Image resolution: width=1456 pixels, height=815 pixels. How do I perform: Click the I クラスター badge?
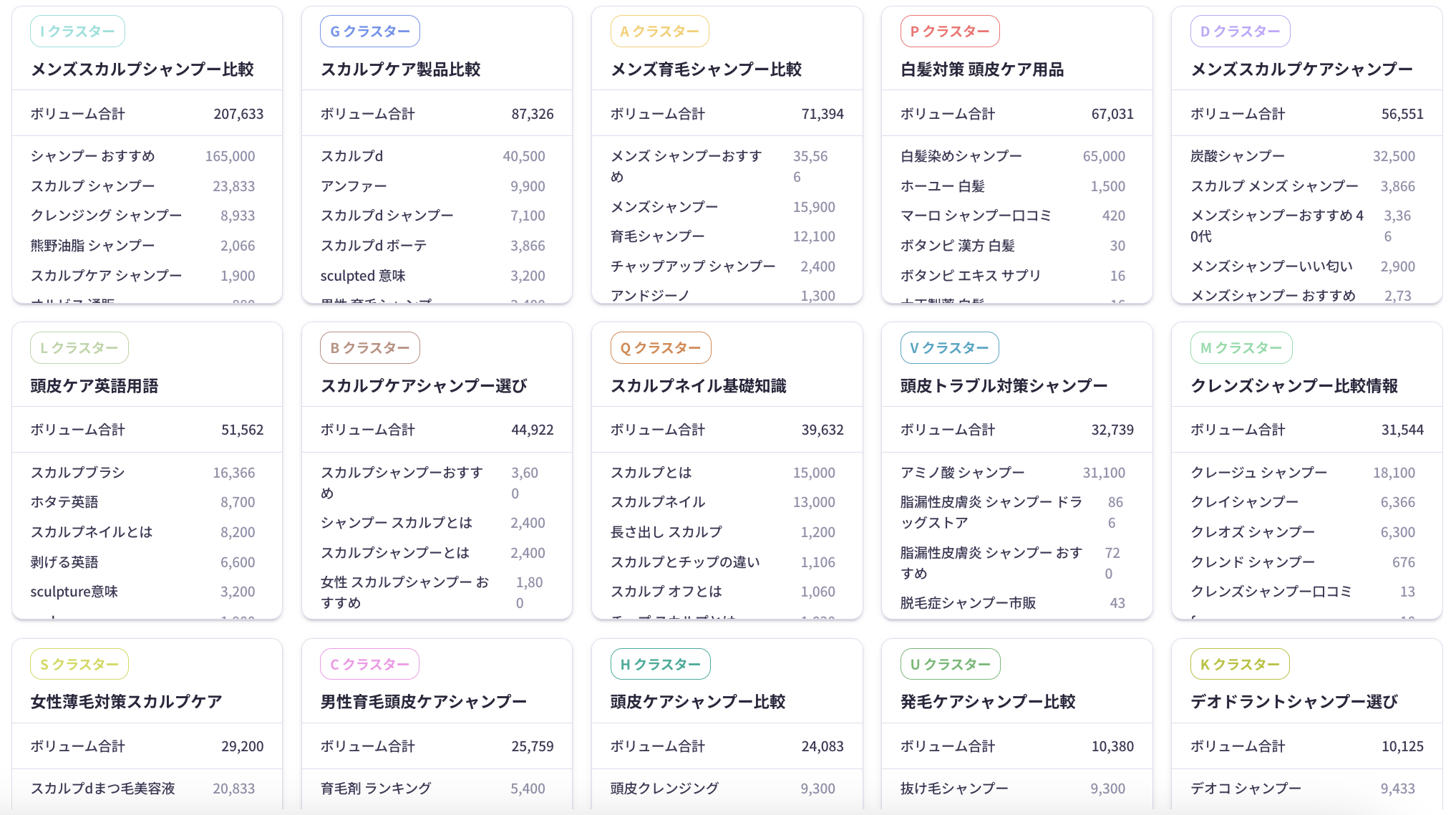coord(77,32)
